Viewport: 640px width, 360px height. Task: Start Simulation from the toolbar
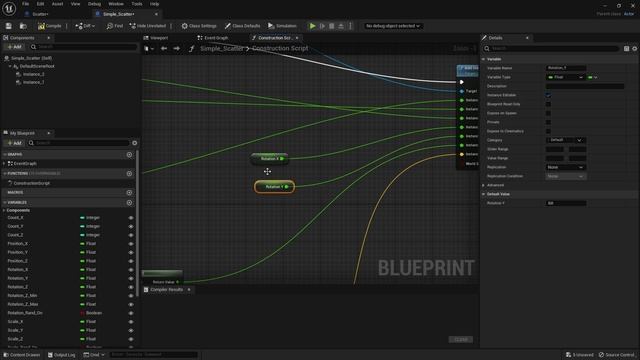282,26
